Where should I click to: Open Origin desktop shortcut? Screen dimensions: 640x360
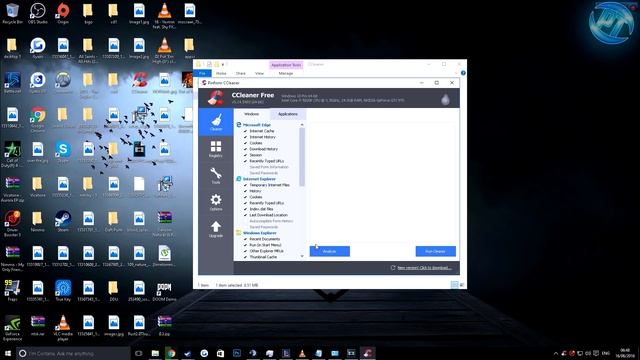pyautogui.click(x=63, y=13)
